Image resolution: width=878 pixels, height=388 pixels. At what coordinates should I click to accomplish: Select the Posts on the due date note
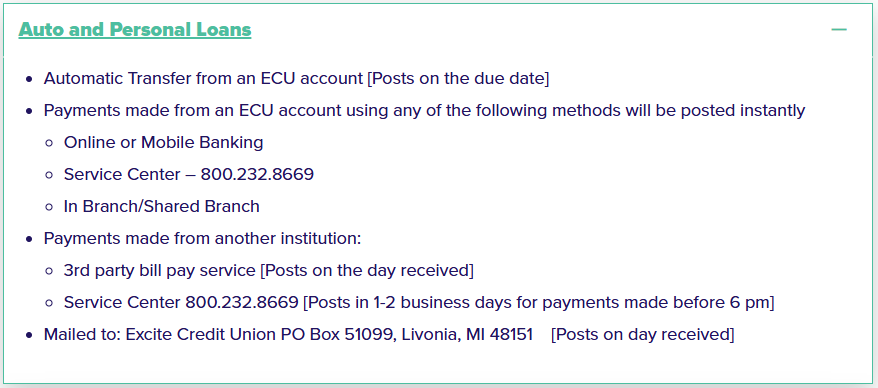(458, 78)
